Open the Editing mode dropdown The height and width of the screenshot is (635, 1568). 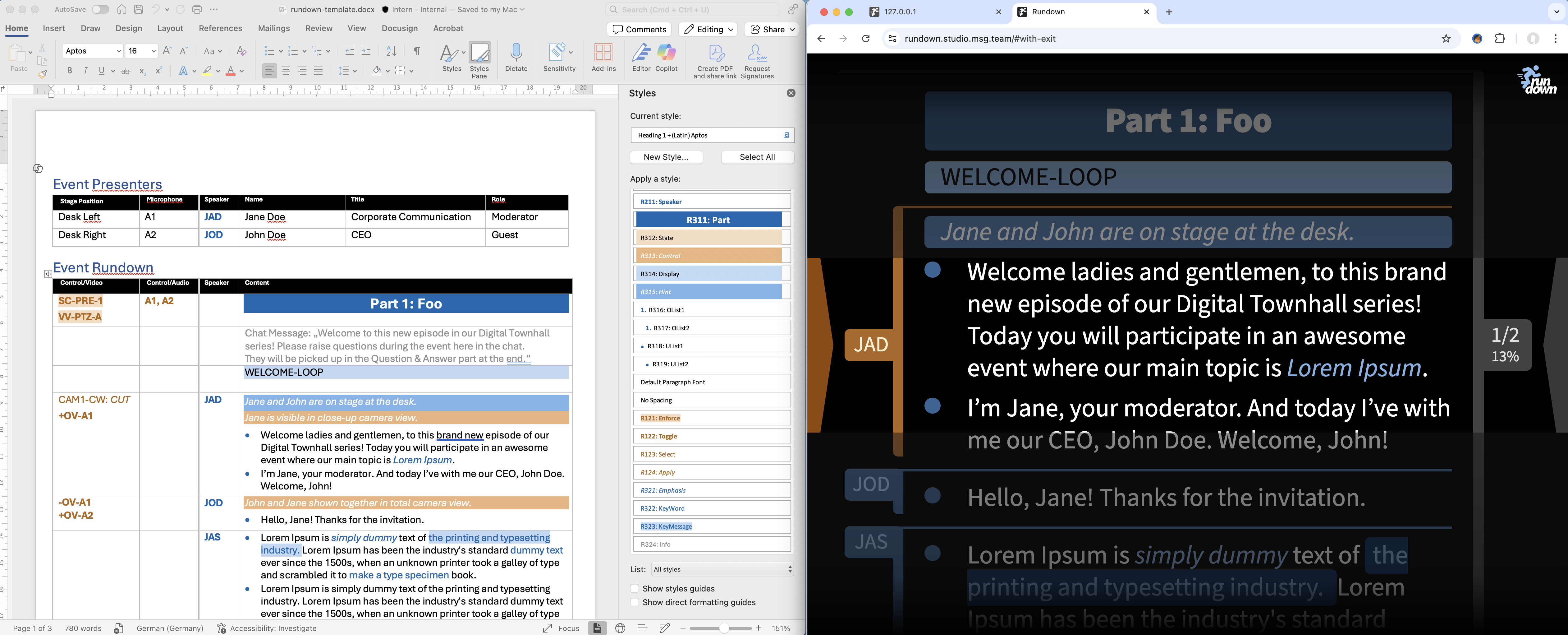[x=707, y=29]
